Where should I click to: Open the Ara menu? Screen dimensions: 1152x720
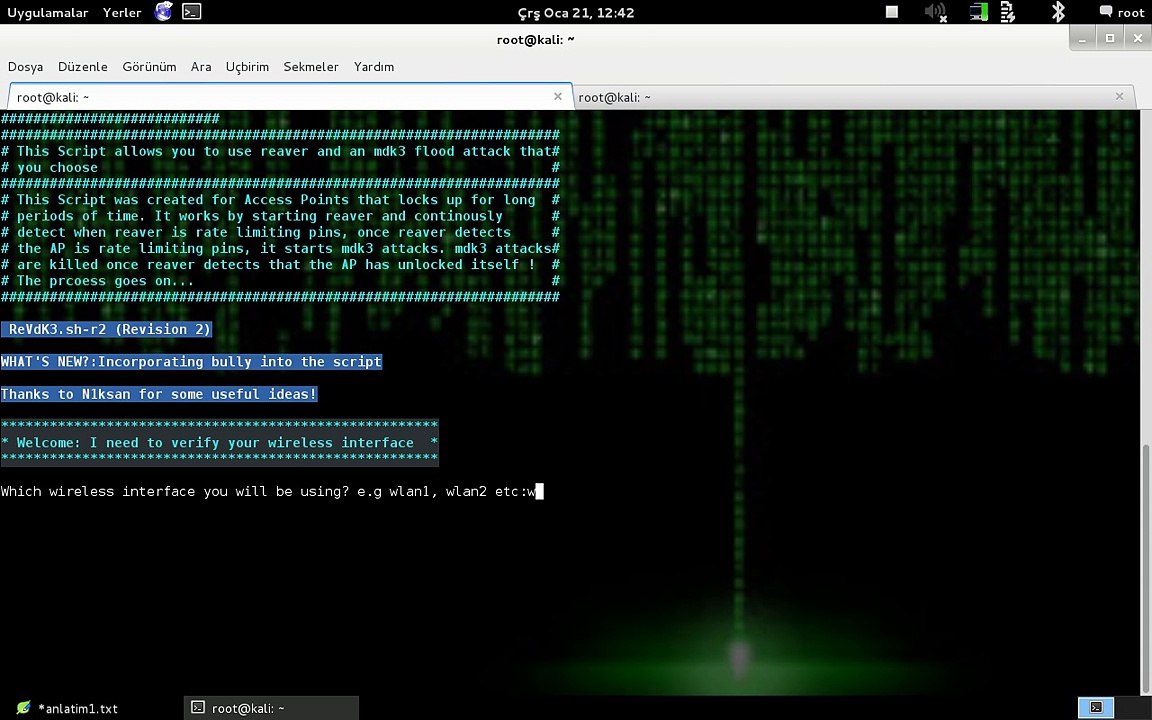coord(201,67)
